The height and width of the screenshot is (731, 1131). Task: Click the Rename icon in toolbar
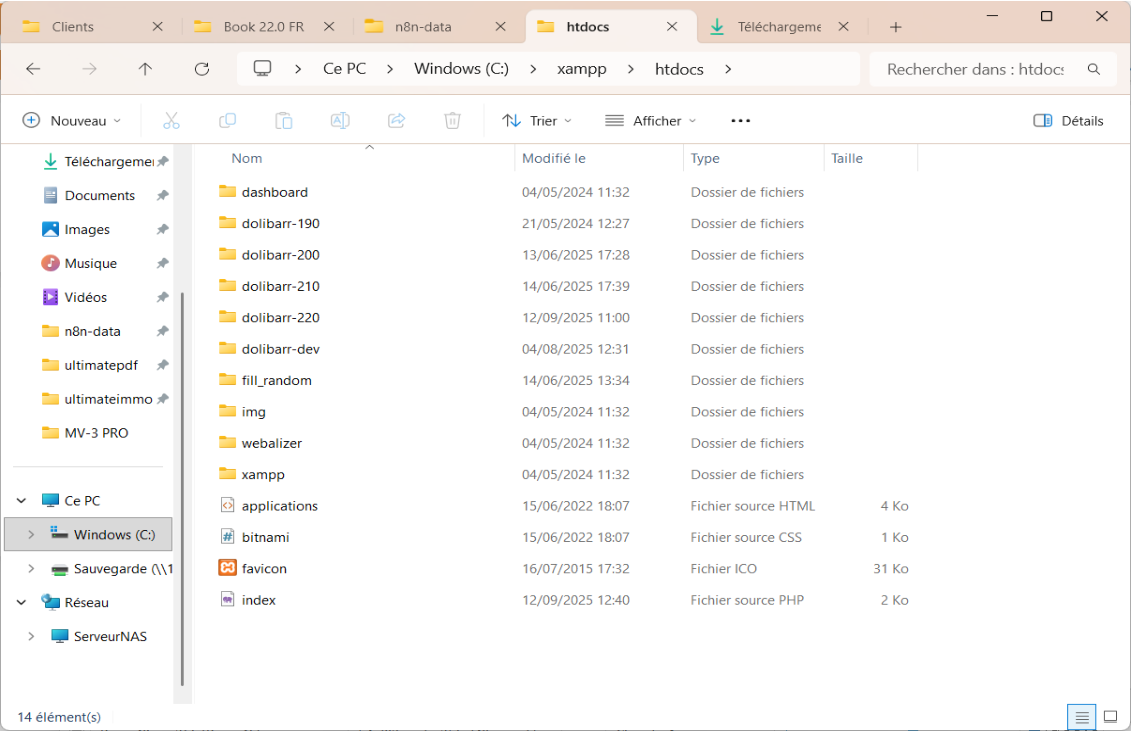coord(340,121)
